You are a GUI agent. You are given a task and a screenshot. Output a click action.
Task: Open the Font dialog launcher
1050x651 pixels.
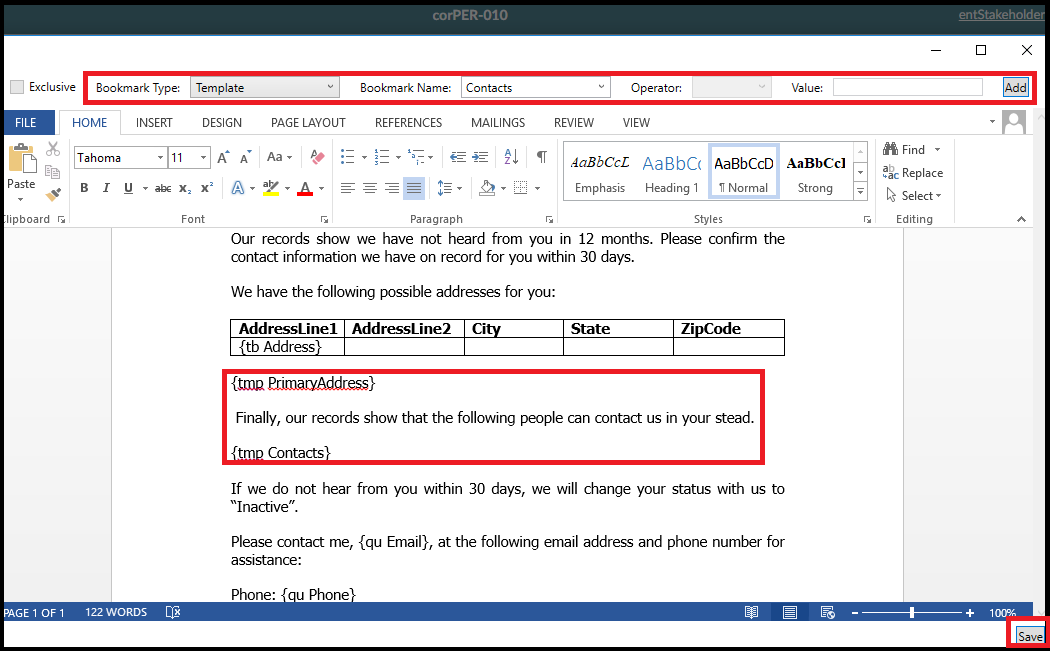pos(324,219)
